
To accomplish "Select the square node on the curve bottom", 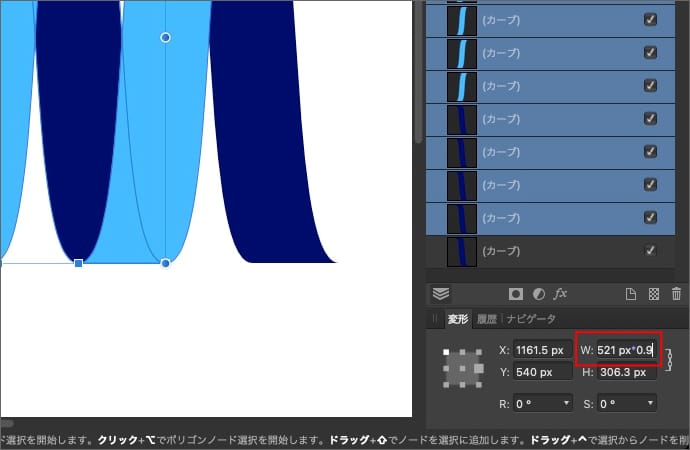I will [79, 263].
